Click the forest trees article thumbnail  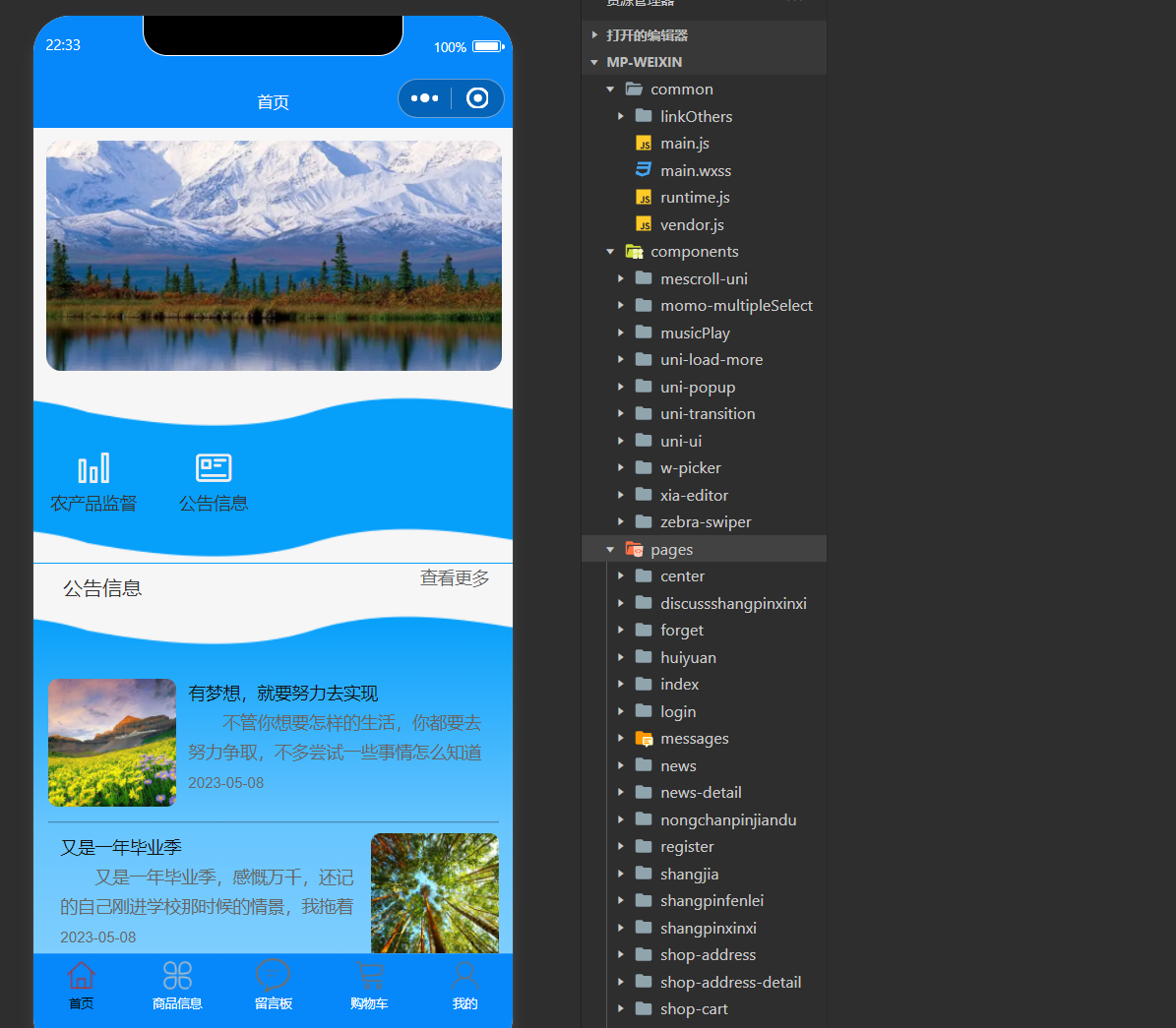(x=434, y=893)
